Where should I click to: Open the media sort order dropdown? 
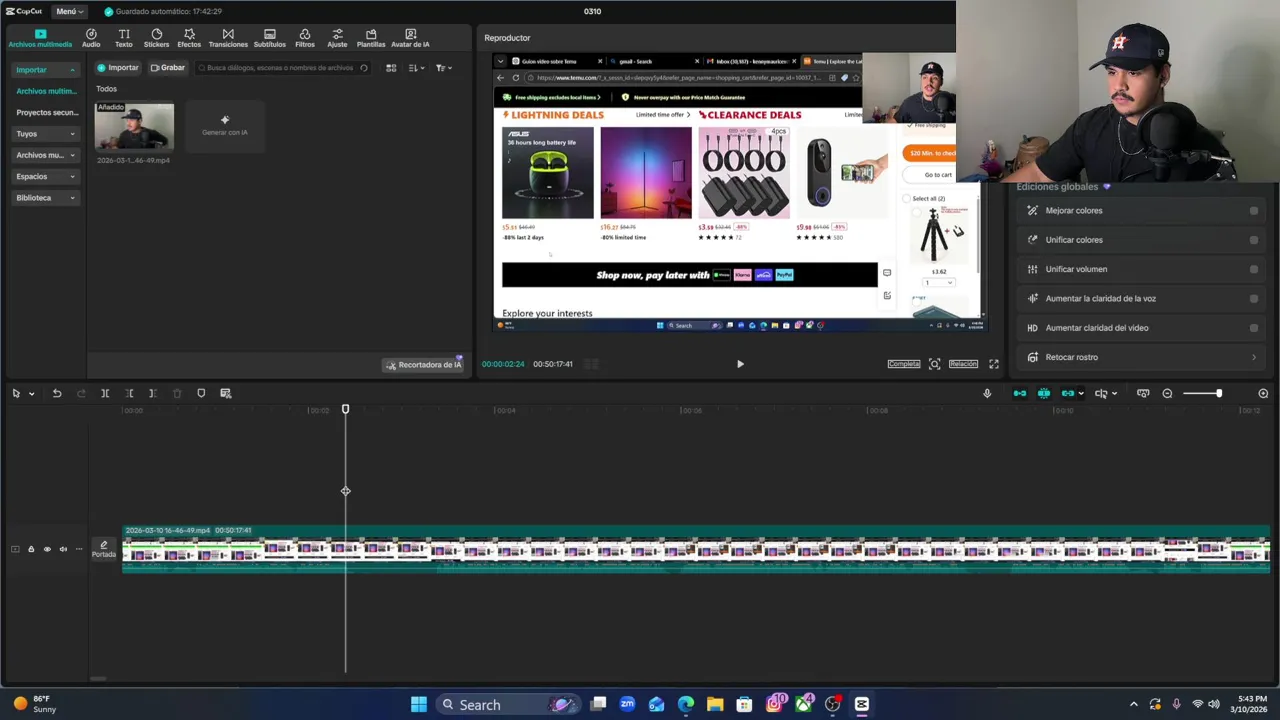pos(417,68)
